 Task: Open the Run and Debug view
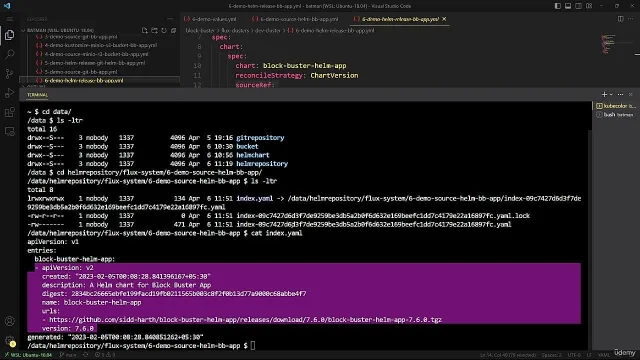coord(9,93)
